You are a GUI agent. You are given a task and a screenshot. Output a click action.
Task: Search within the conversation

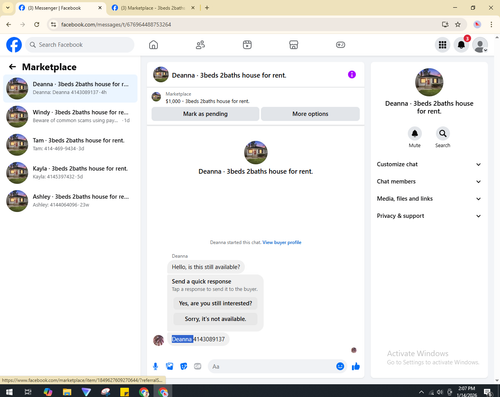coord(443,134)
